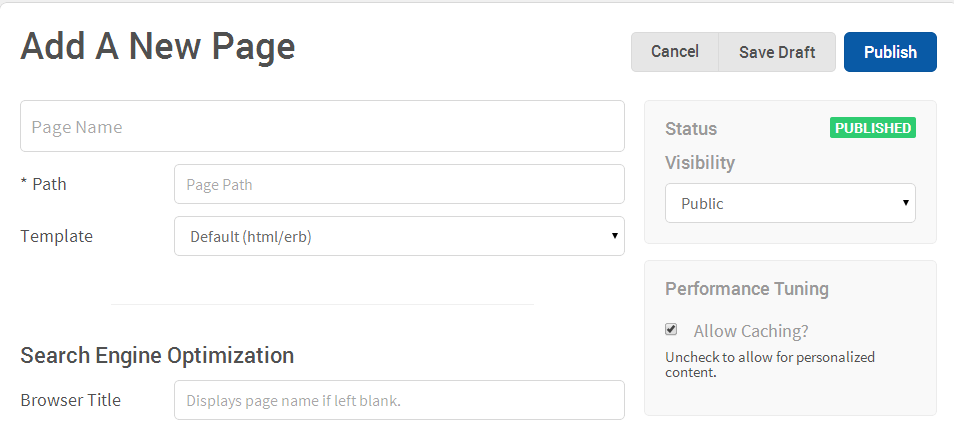Click the Status label

tap(691, 128)
